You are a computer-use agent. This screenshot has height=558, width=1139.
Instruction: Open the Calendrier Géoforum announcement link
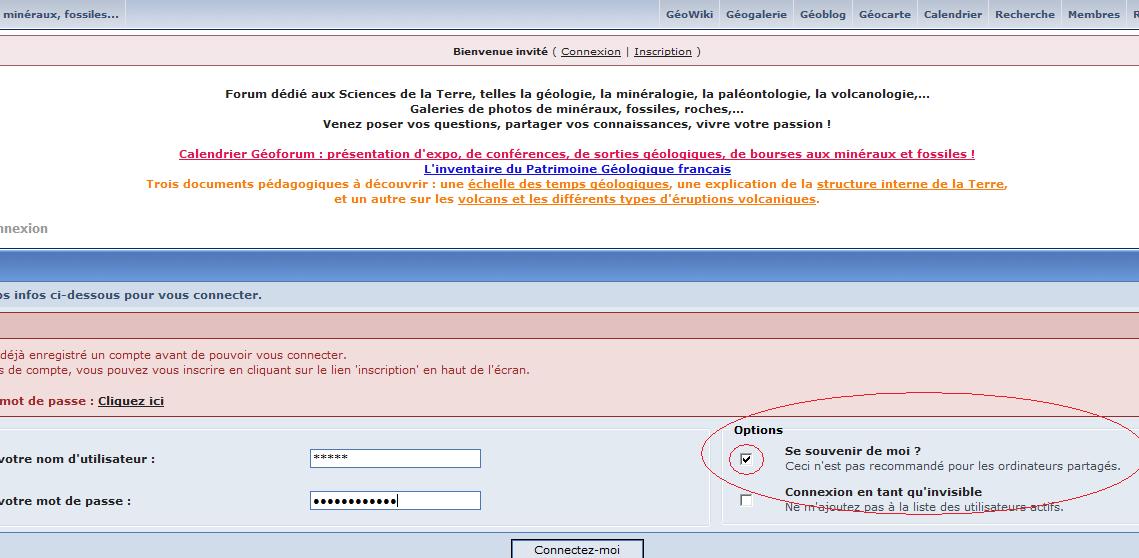point(576,154)
